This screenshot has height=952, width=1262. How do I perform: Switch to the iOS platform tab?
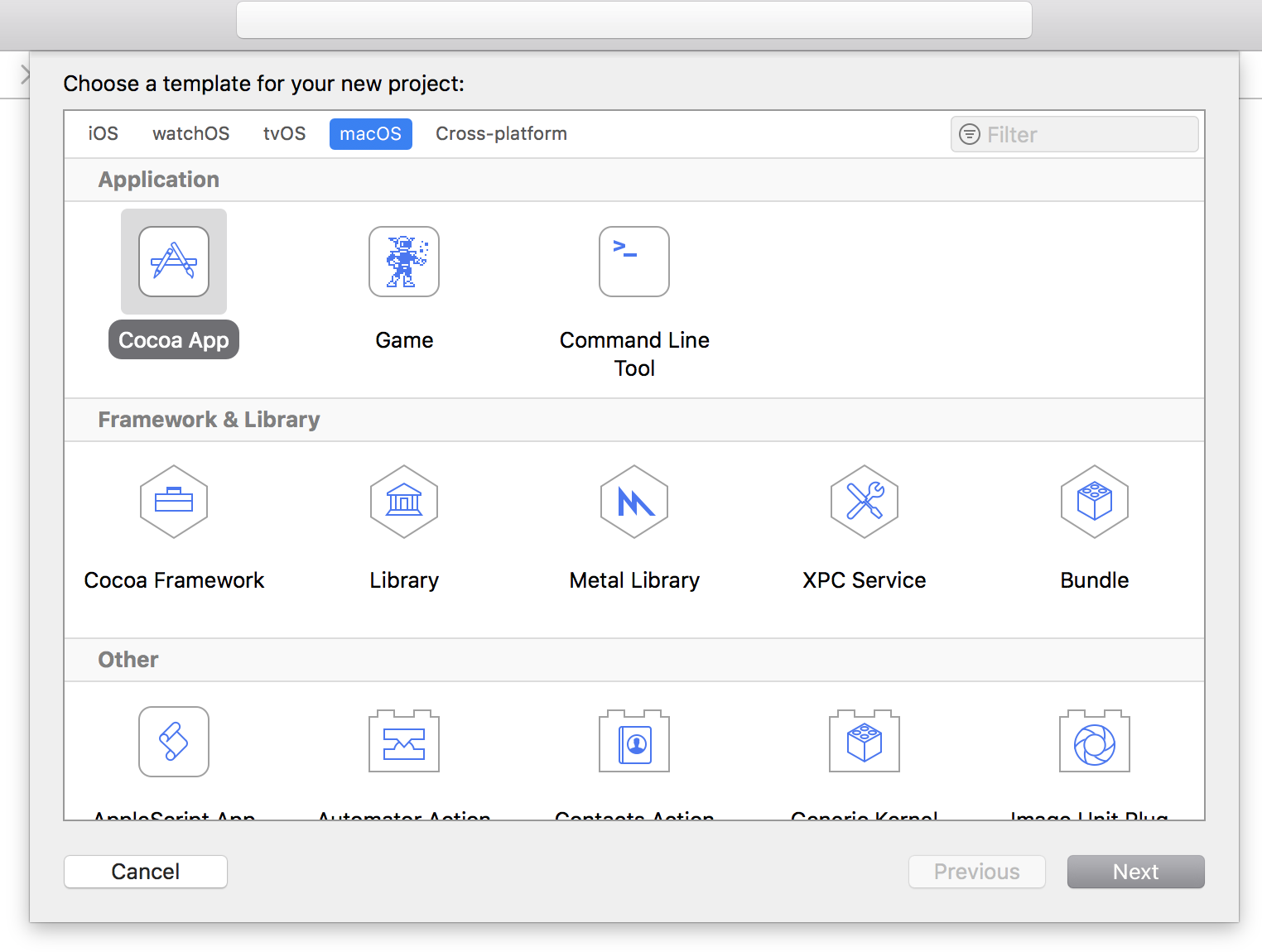102,133
